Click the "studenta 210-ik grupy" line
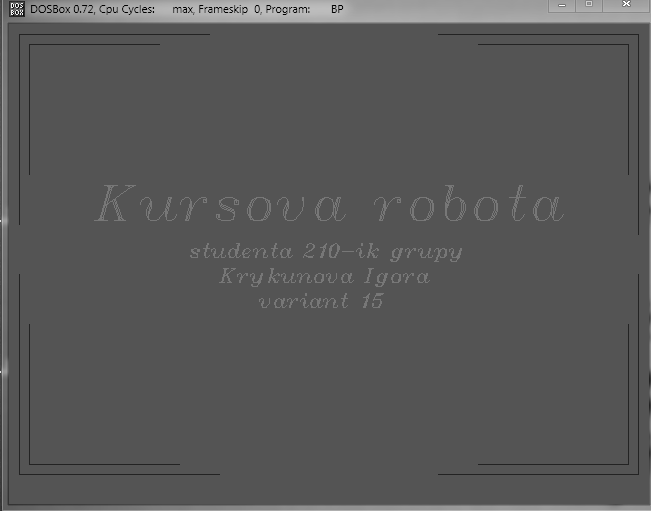This screenshot has width=651, height=511. point(326,252)
